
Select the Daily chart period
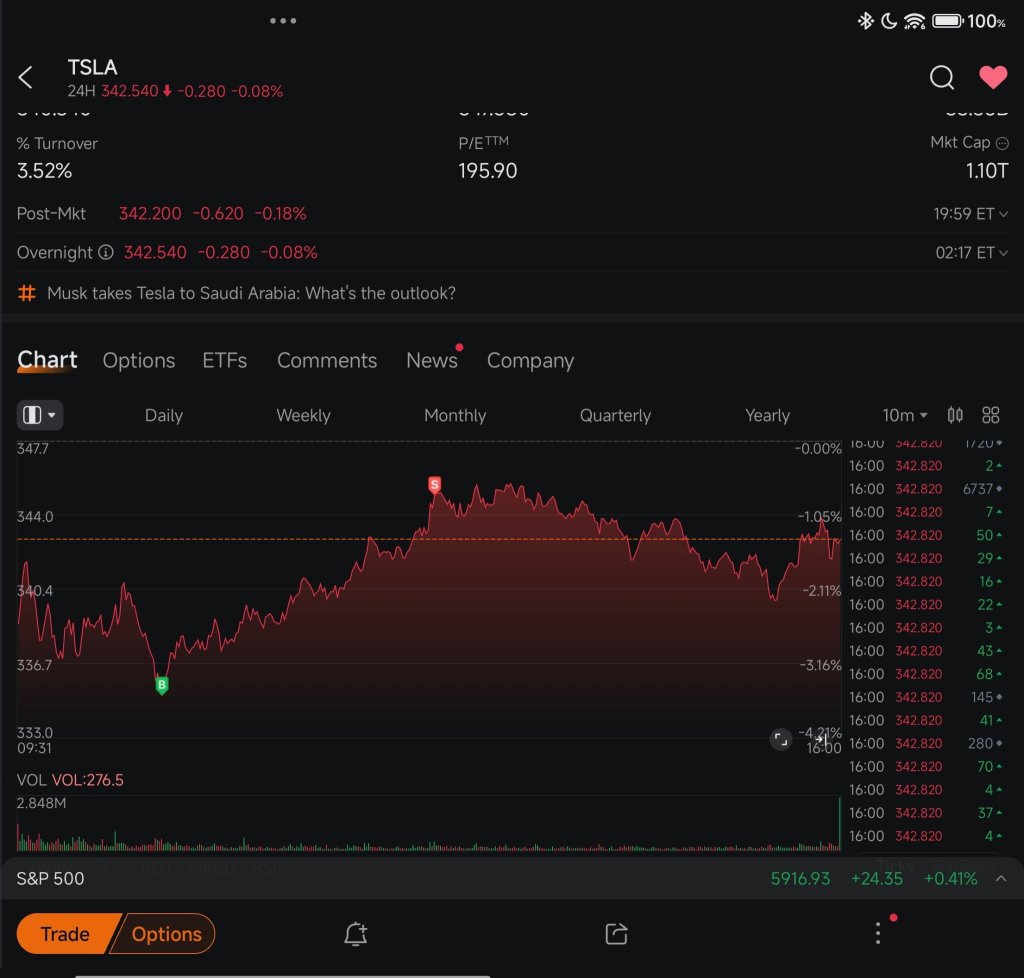click(164, 415)
